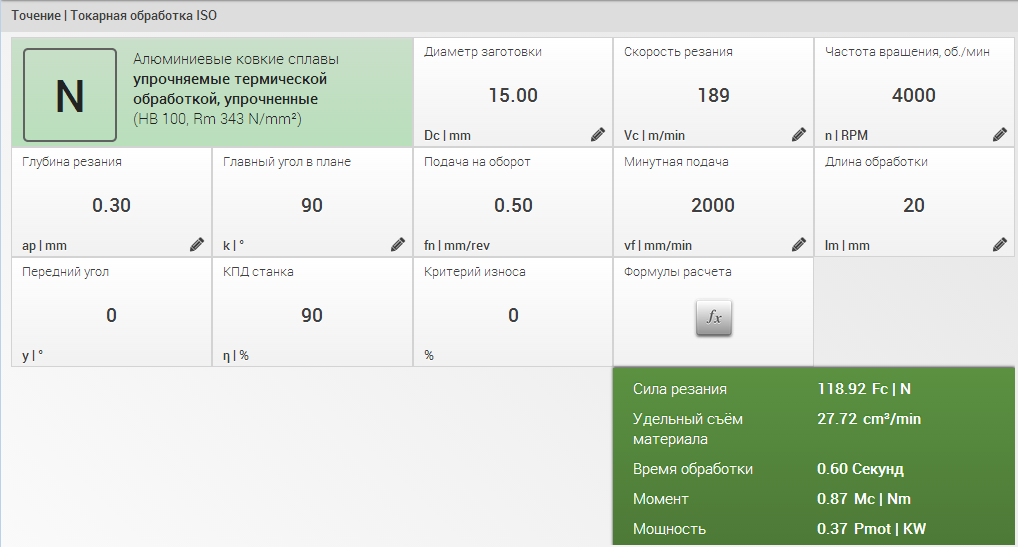Image resolution: width=1018 pixels, height=547 pixels.
Task: Click the Минутная подача value 2000
Action: (x=713, y=206)
